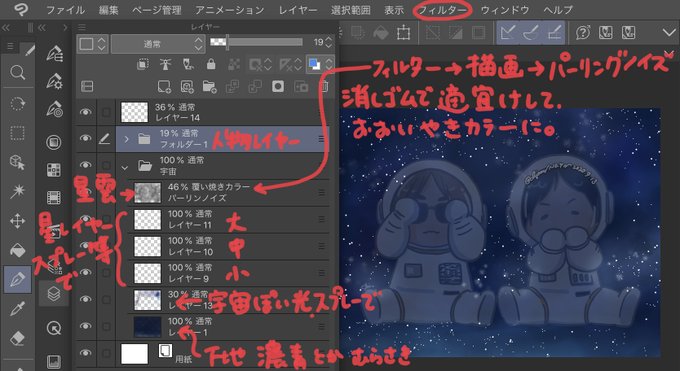Select the Move layer tool
This screenshot has height=371, width=680.
point(17,221)
